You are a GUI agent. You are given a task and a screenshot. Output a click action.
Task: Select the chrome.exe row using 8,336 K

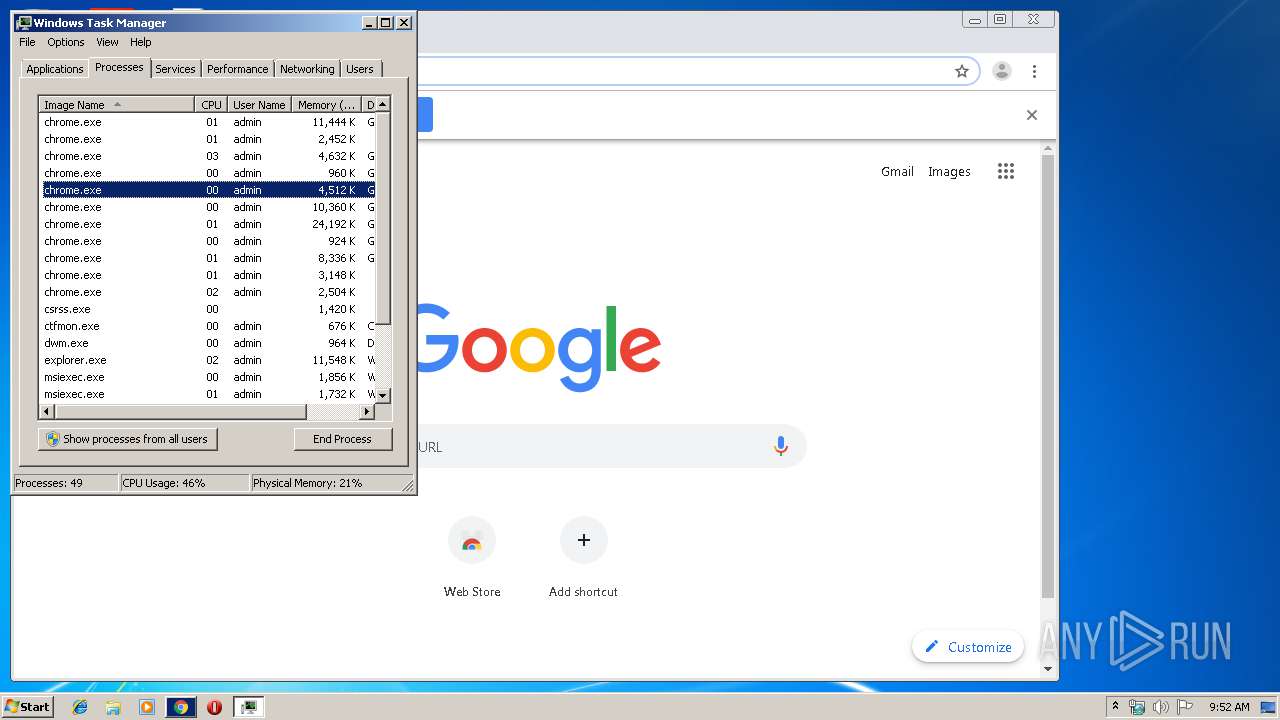207,258
